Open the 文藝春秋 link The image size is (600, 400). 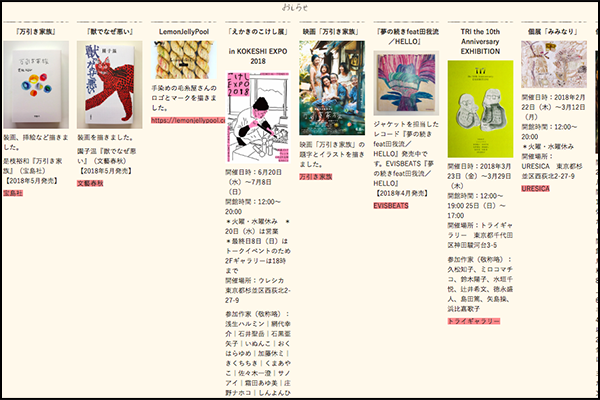point(90,184)
